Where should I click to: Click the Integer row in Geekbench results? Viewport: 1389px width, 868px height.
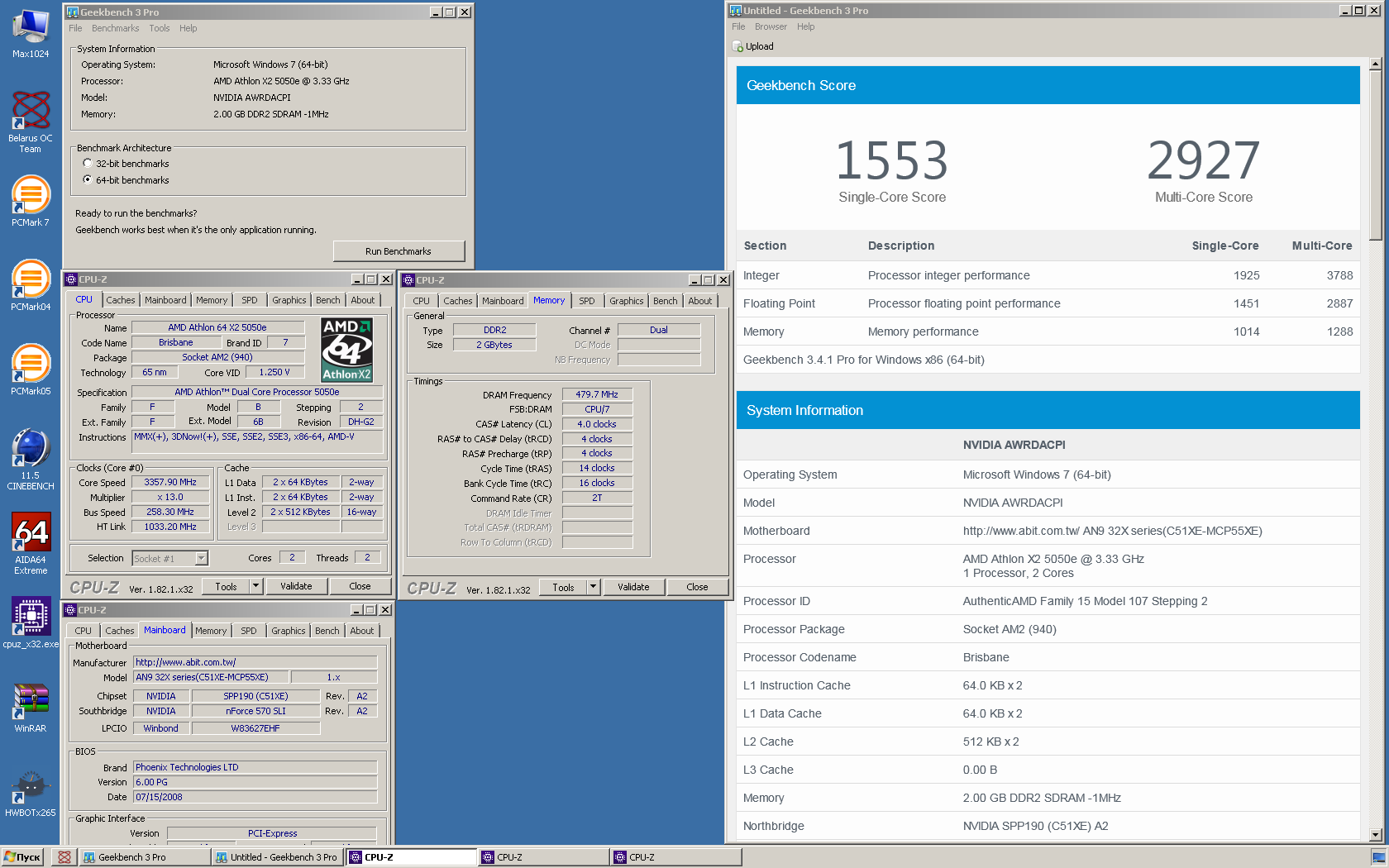1048,275
